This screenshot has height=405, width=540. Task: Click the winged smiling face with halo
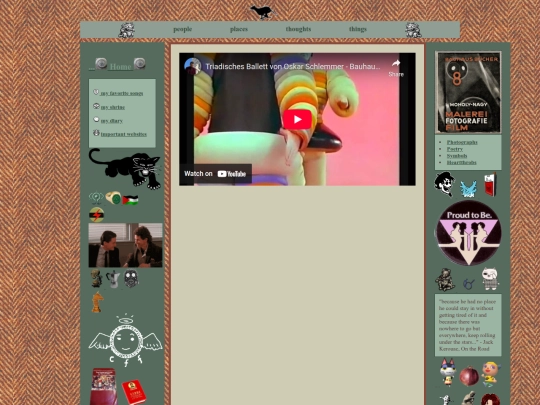(x=125, y=340)
